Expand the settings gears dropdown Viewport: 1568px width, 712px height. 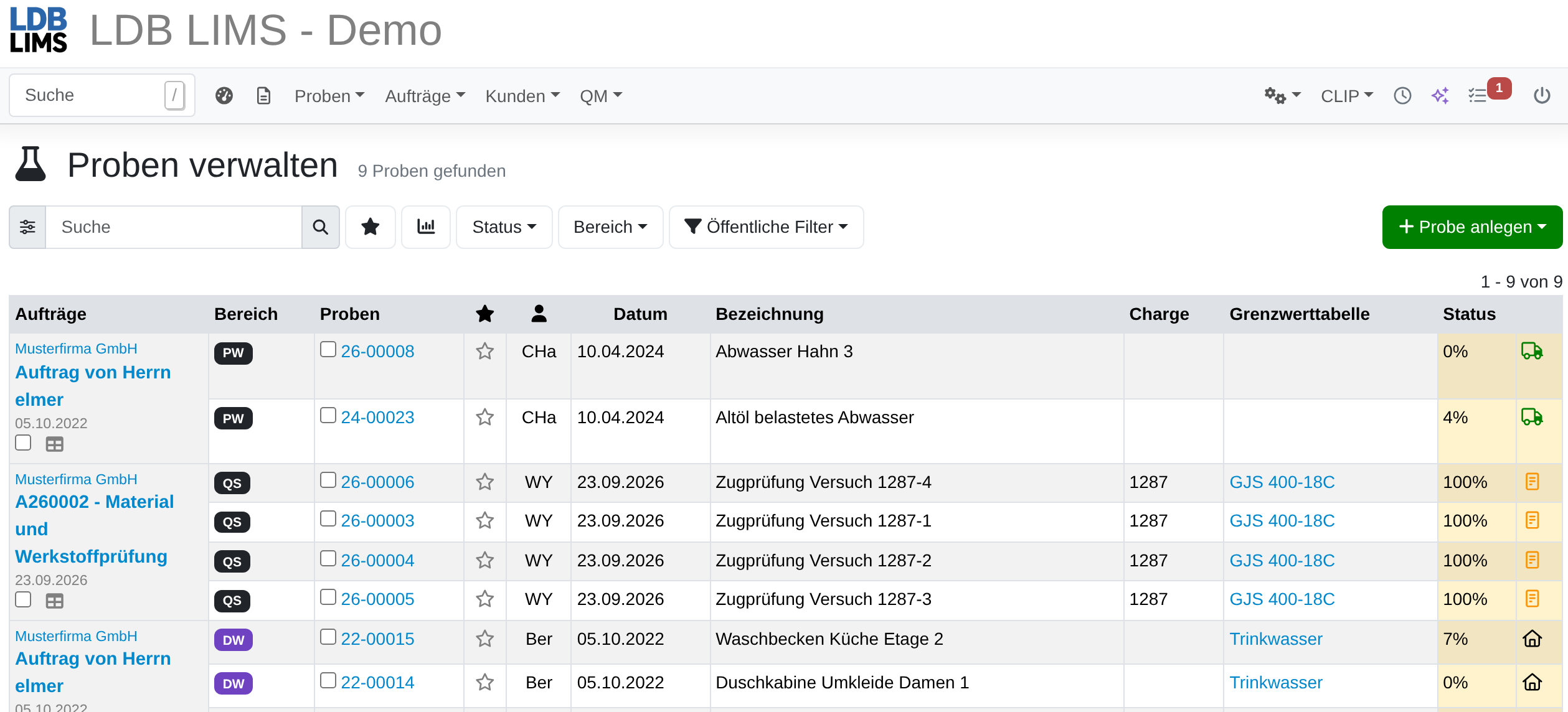pyautogui.click(x=1282, y=96)
